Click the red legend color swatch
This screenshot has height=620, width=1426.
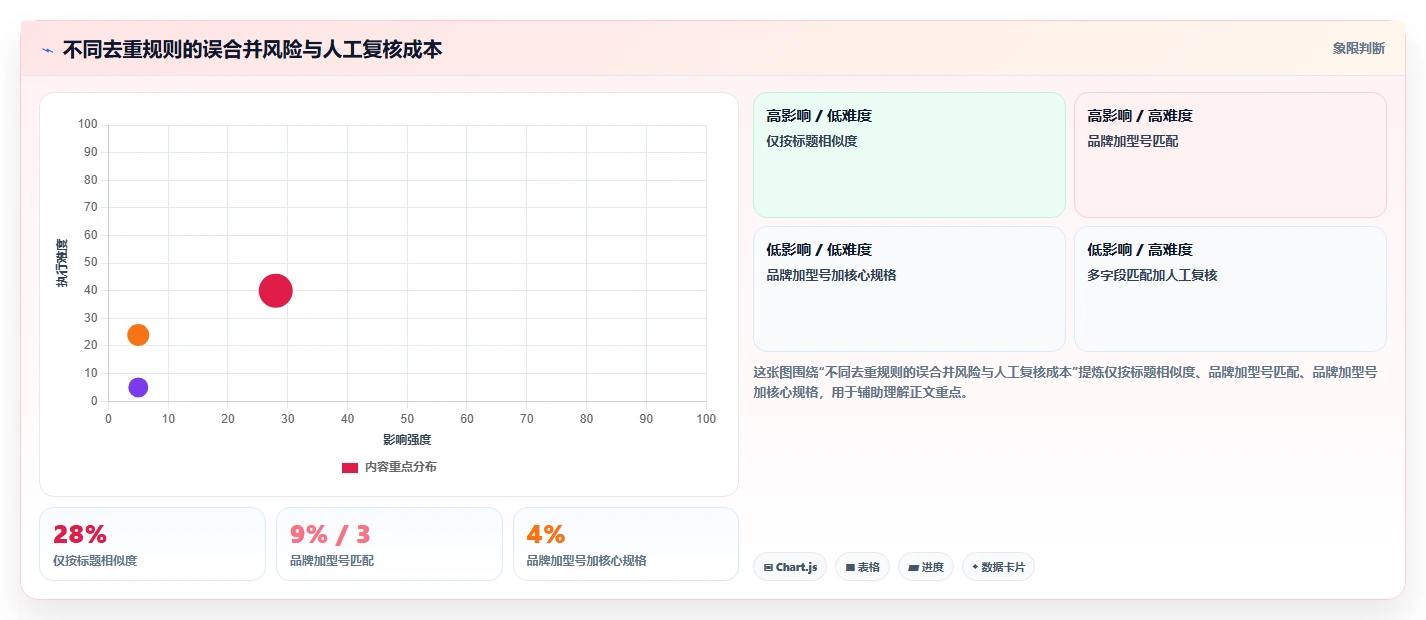[x=350, y=468]
